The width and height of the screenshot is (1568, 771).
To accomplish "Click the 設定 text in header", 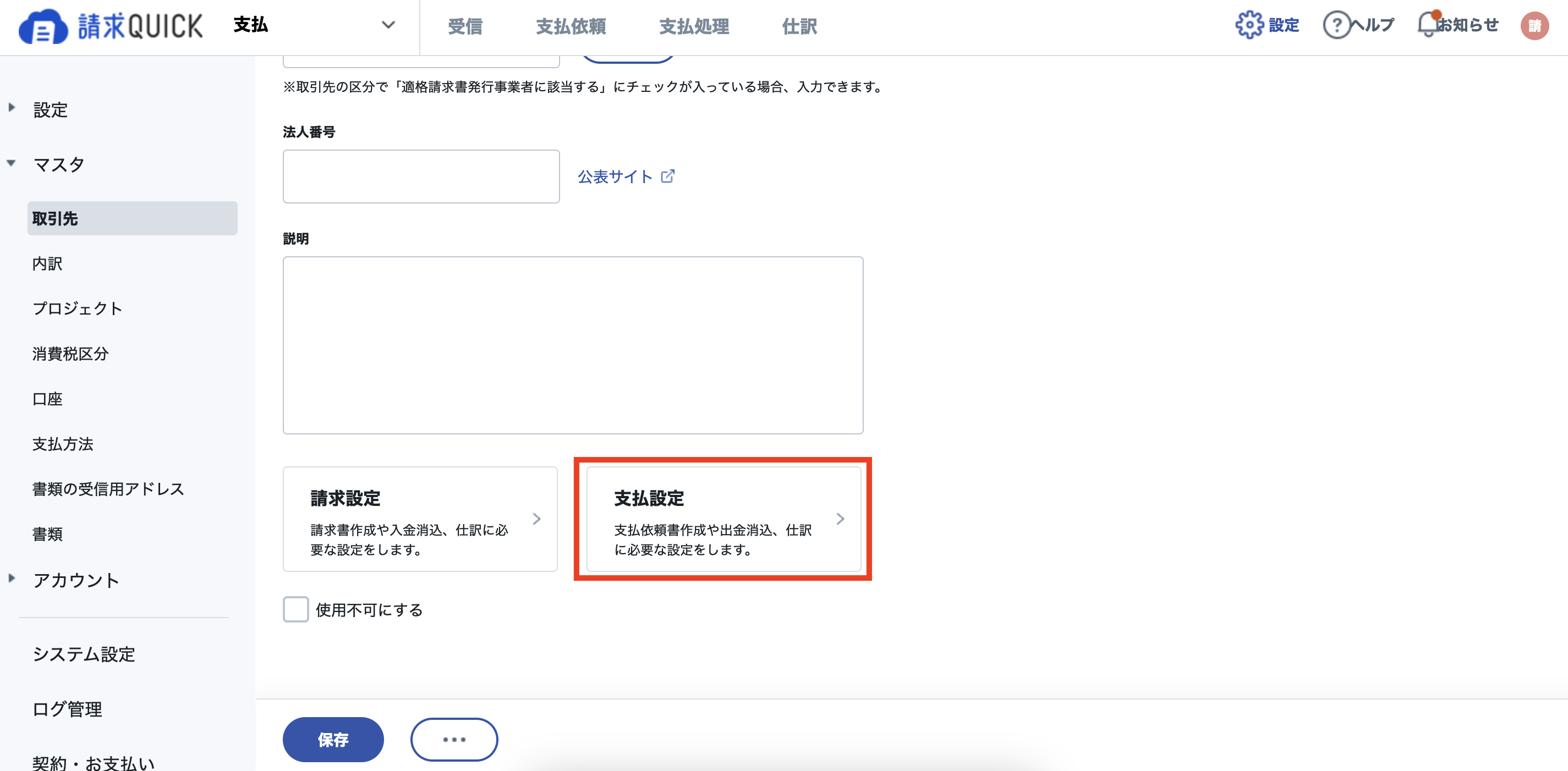I will click(x=1284, y=25).
